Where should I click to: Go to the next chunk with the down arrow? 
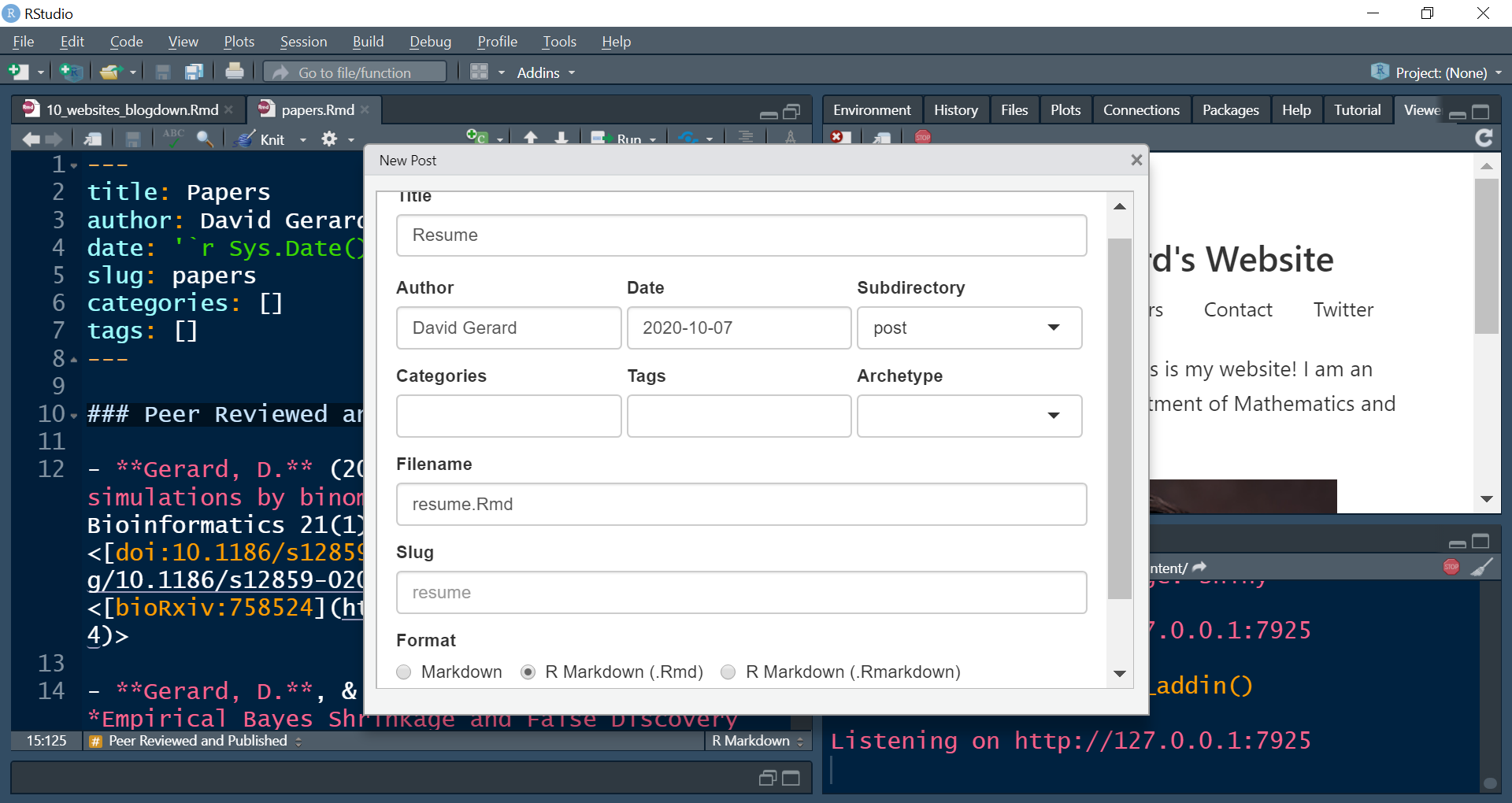point(561,138)
